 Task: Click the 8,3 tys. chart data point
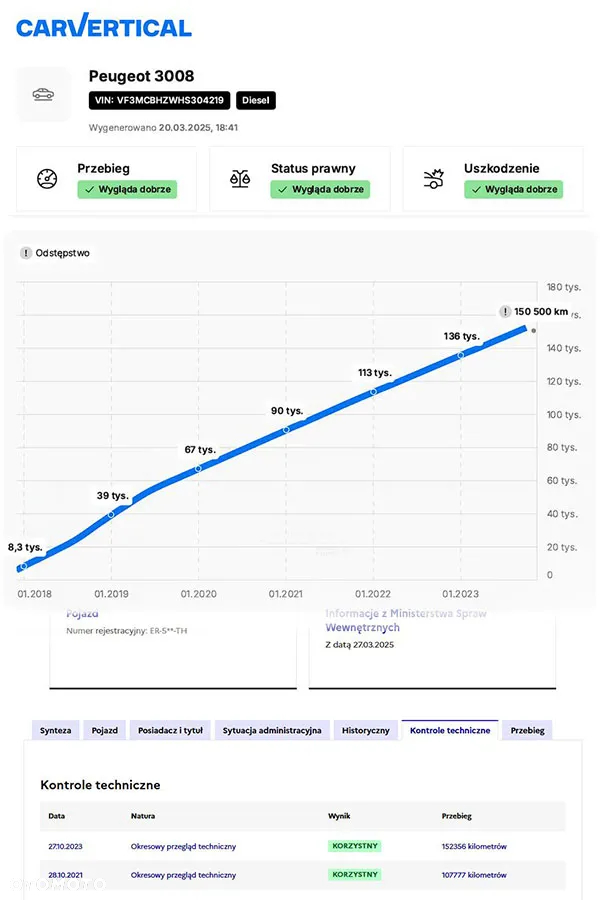coord(24,567)
